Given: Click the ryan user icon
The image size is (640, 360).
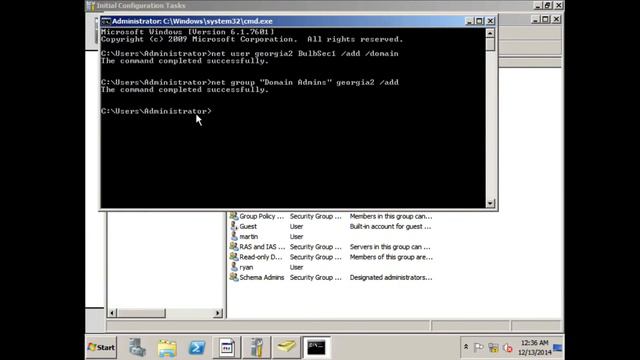Looking at the screenshot, I should pyautogui.click(x=234, y=267).
